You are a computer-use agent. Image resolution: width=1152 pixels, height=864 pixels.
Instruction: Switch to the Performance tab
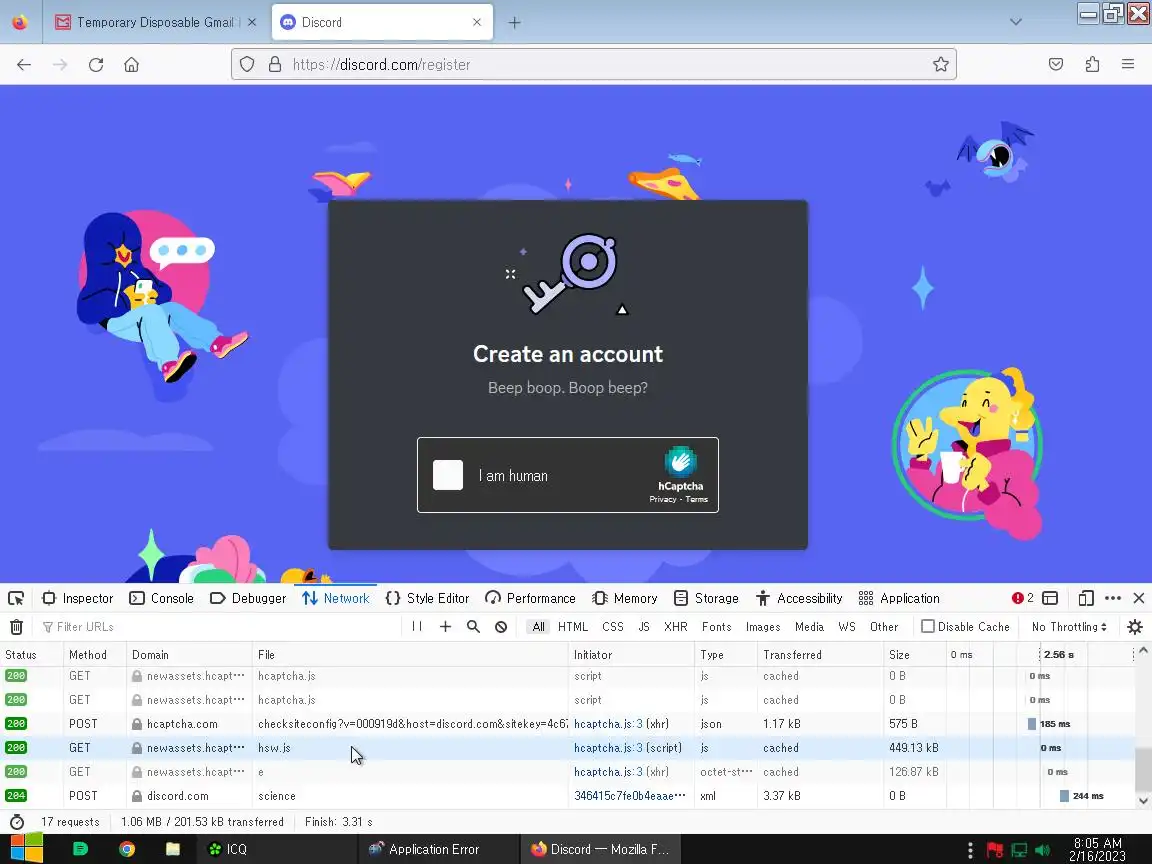tap(530, 598)
